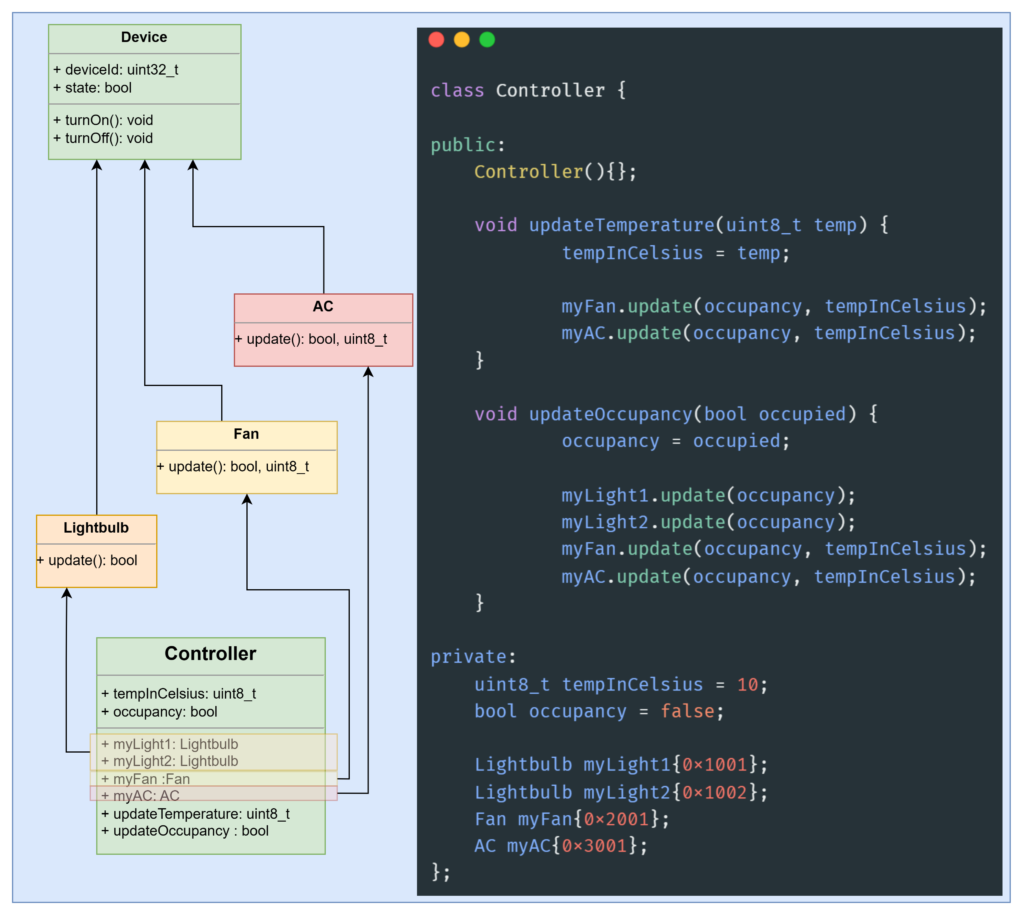Click 'Lightbulb myLight2{0x1002};' line
This screenshot has width=1024, height=915.
(x=621, y=792)
